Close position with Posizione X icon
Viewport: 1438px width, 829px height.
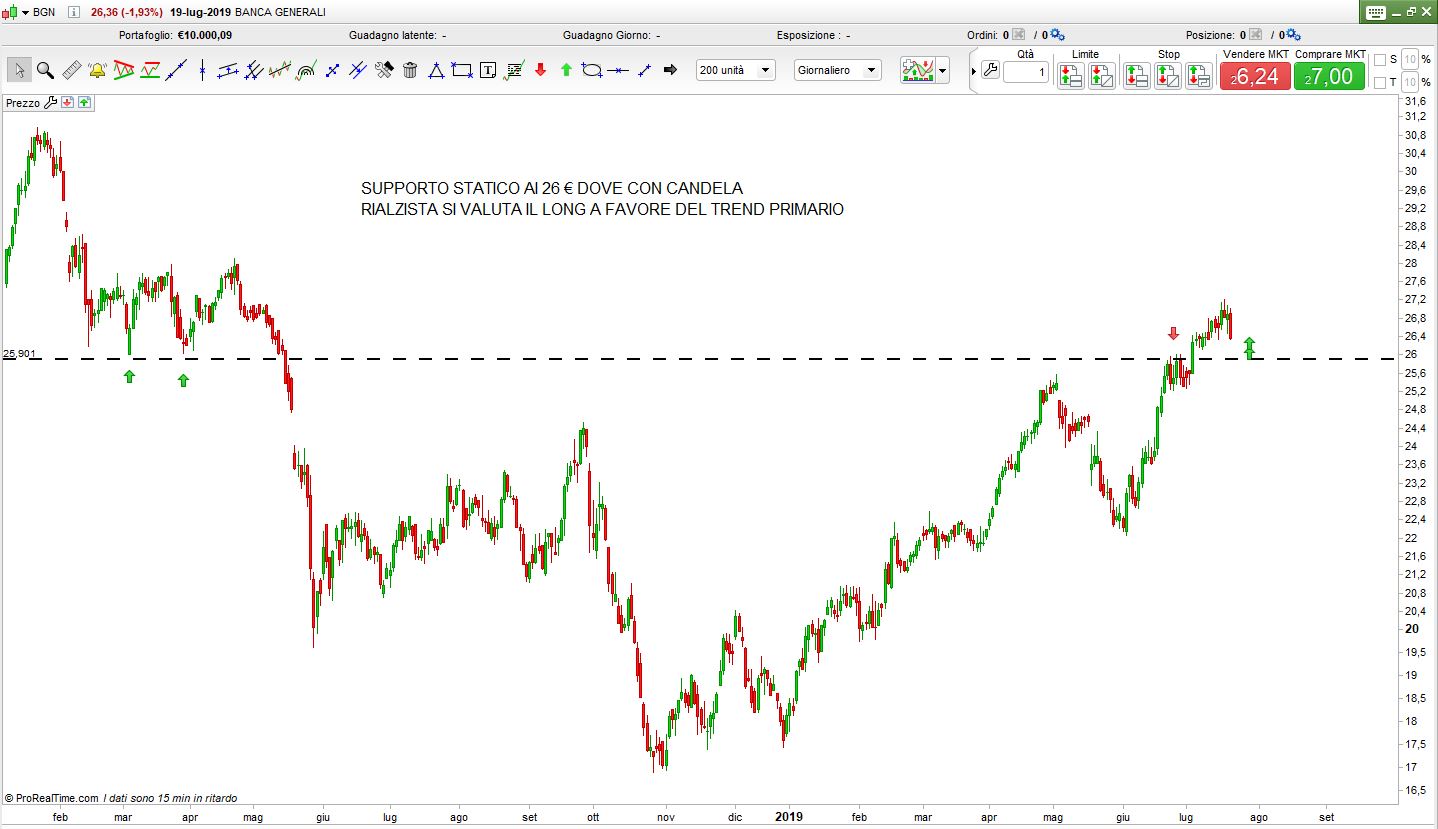point(1256,35)
